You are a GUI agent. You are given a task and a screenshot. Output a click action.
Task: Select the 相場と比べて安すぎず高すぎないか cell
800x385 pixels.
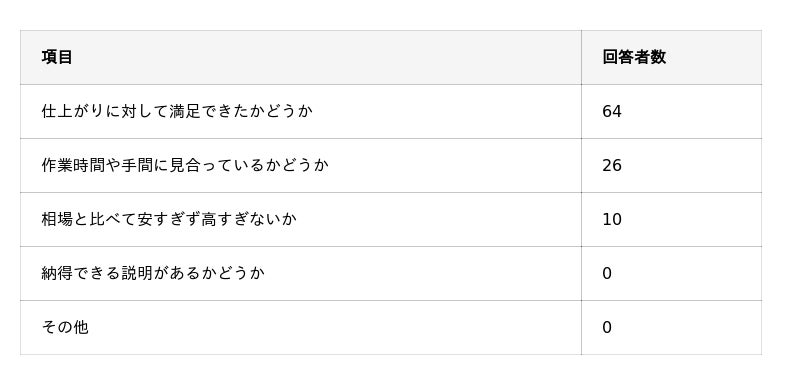pos(301,219)
